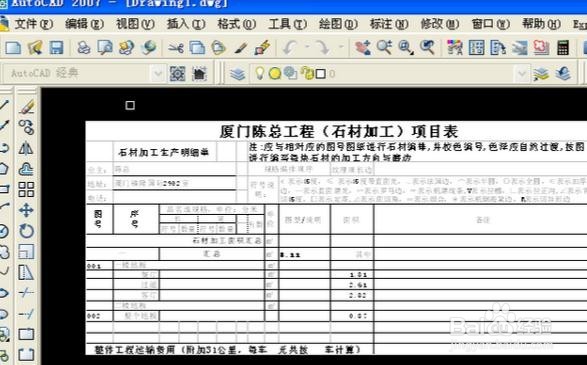Expand the layer list dropdown arrow
This screenshot has height=365, width=587.
[x=521, y=73]
